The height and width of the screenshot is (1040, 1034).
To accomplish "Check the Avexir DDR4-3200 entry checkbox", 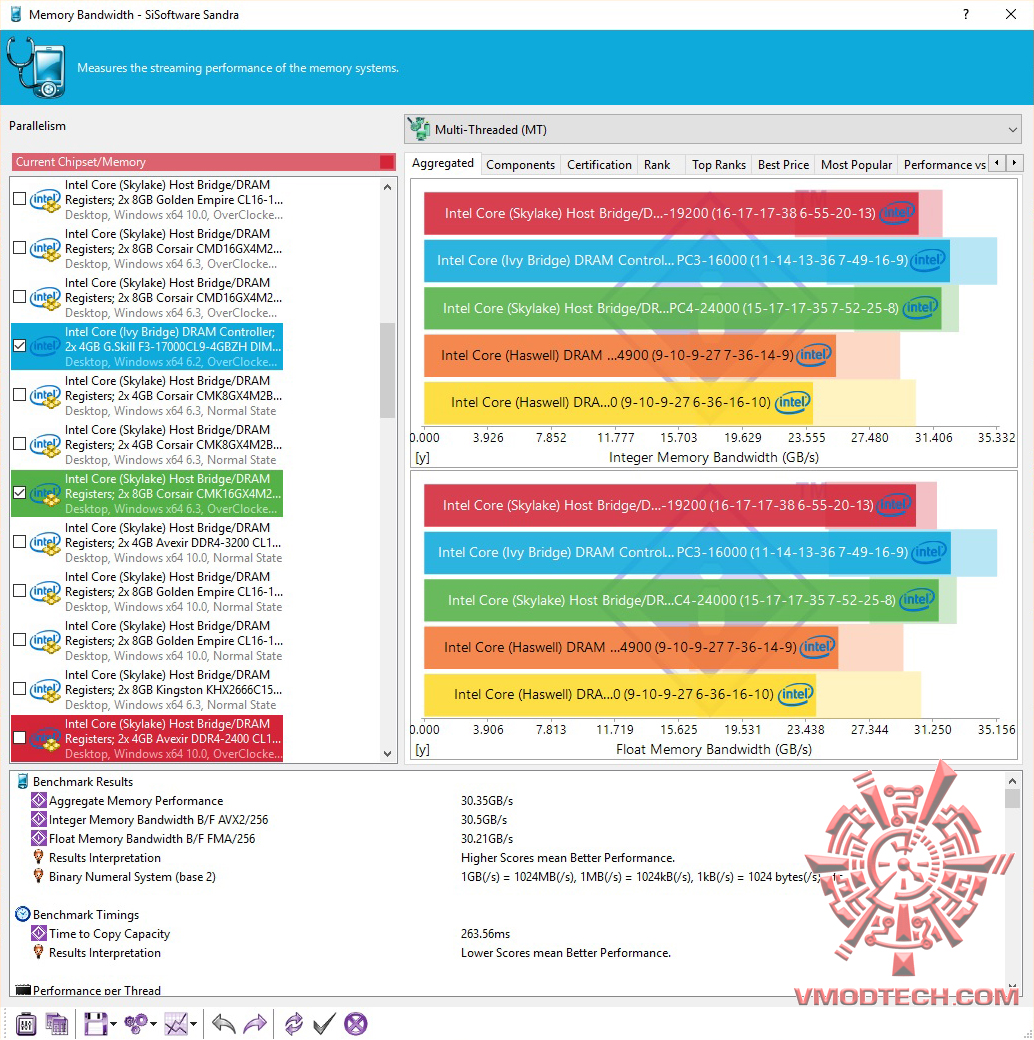I will (x=20, y=542).
